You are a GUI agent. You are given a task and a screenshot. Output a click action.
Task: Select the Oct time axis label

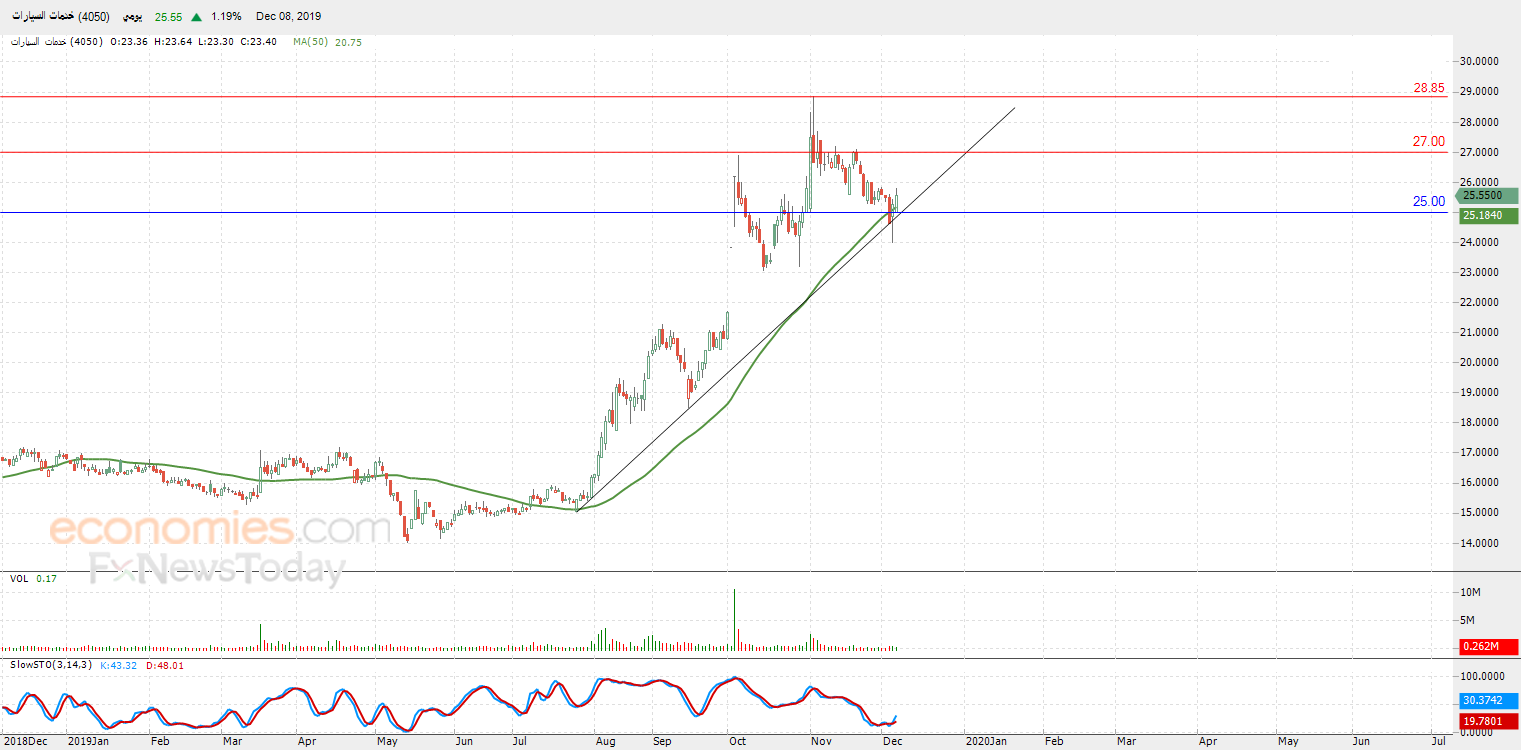click(738, 741)
